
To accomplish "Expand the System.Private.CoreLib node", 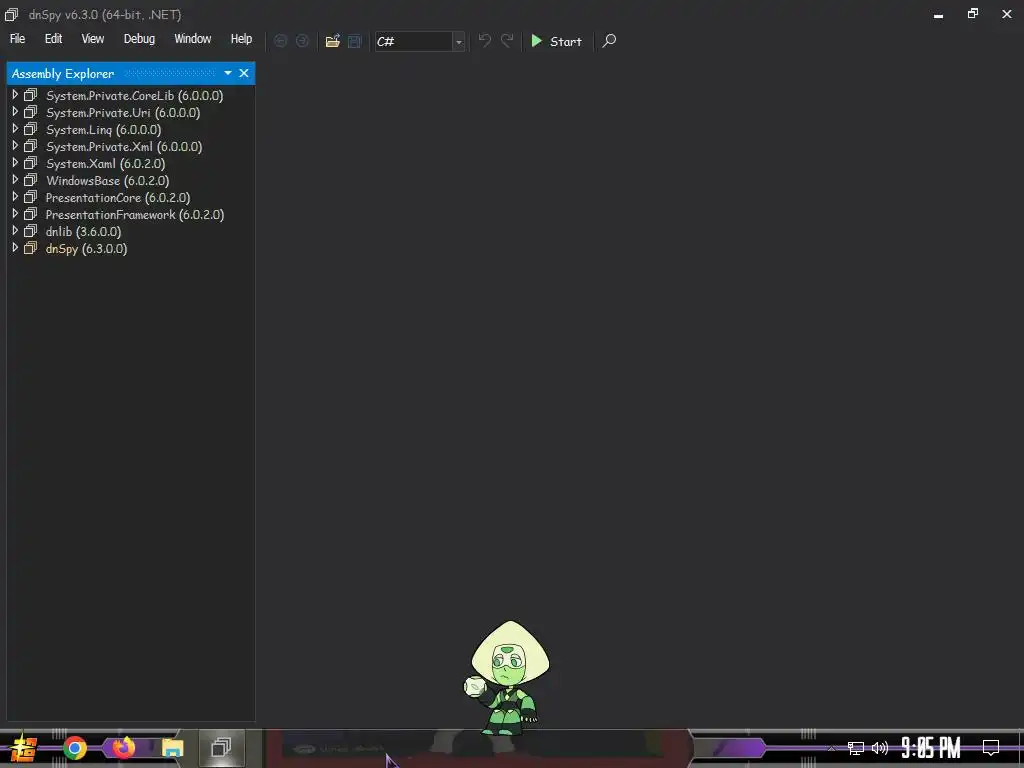I will [x=15, y=95].
